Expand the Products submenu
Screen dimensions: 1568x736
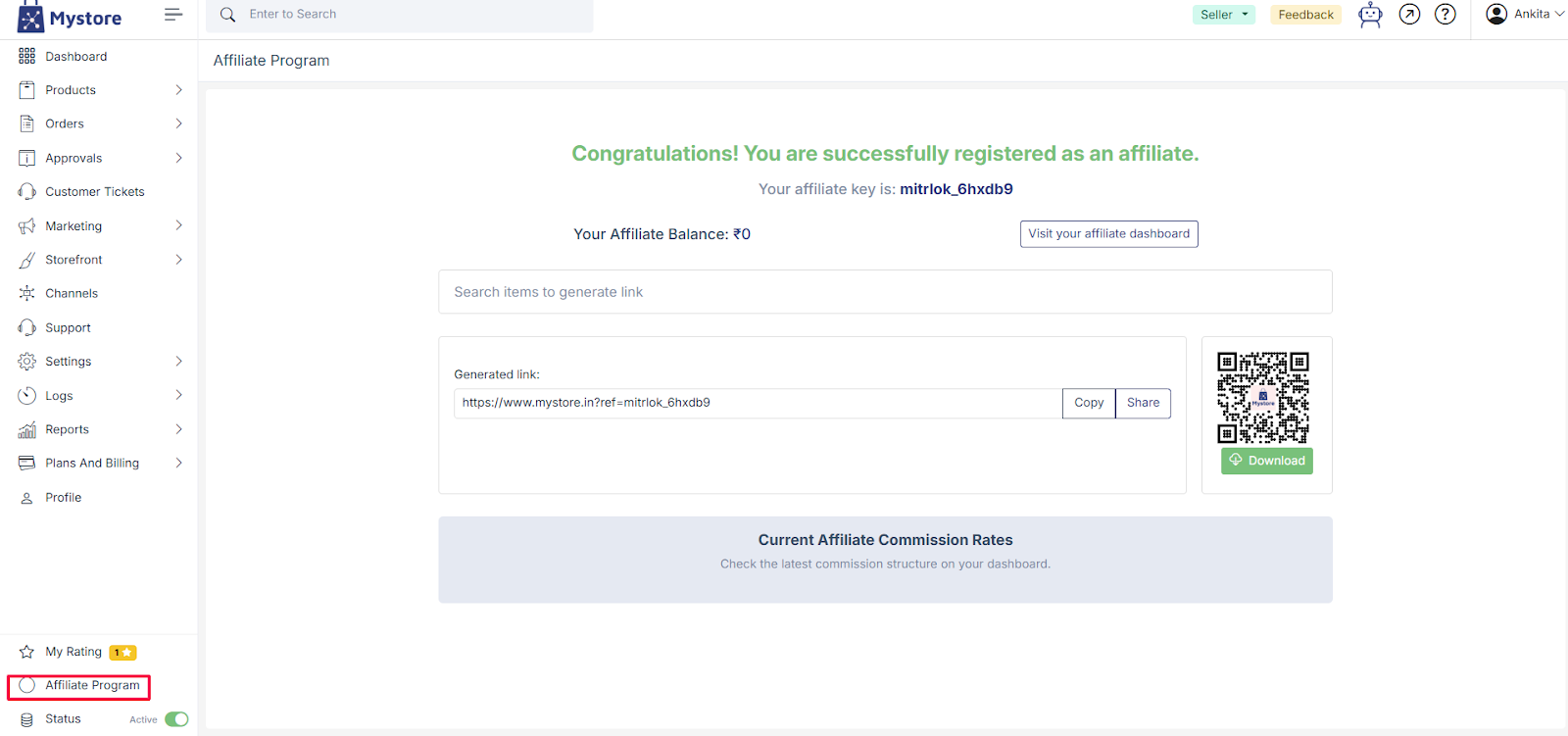click(178, 90)
